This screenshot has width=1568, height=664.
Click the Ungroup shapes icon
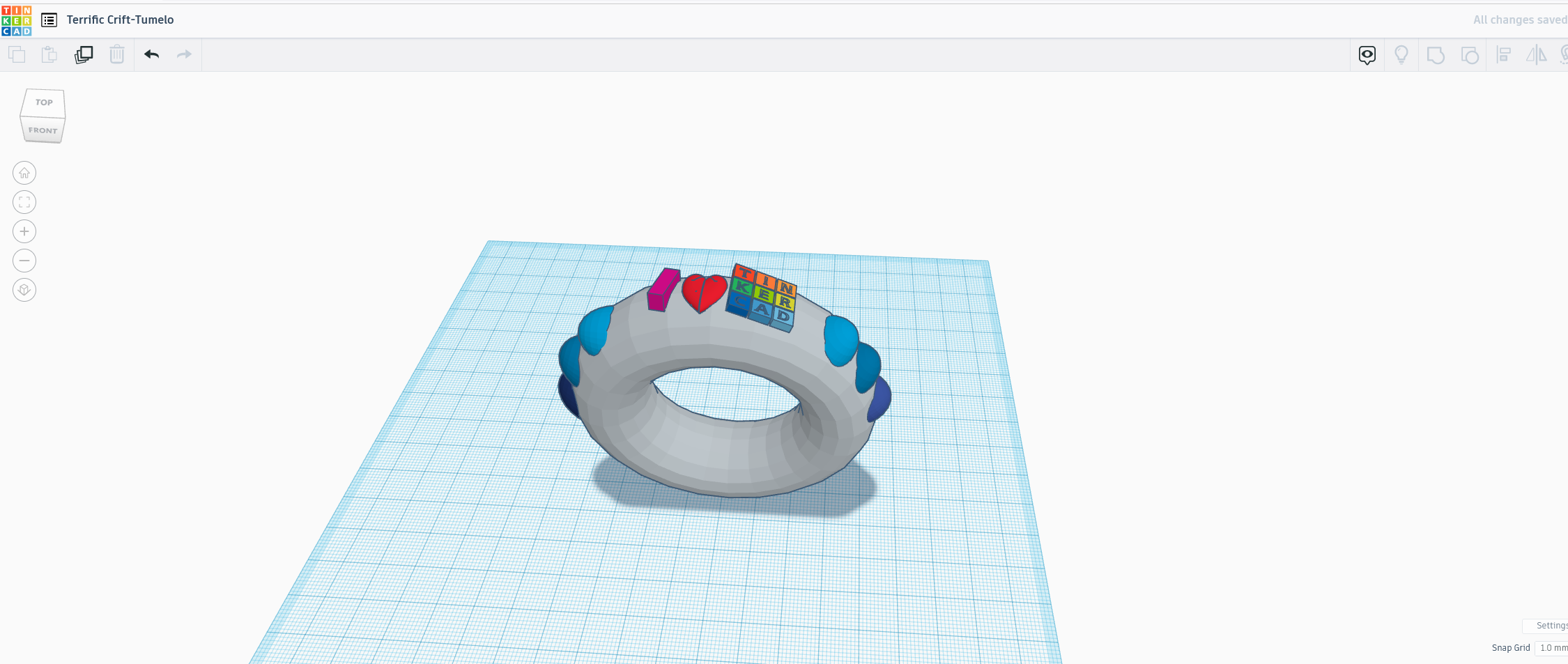click(x=1470, y=55)
